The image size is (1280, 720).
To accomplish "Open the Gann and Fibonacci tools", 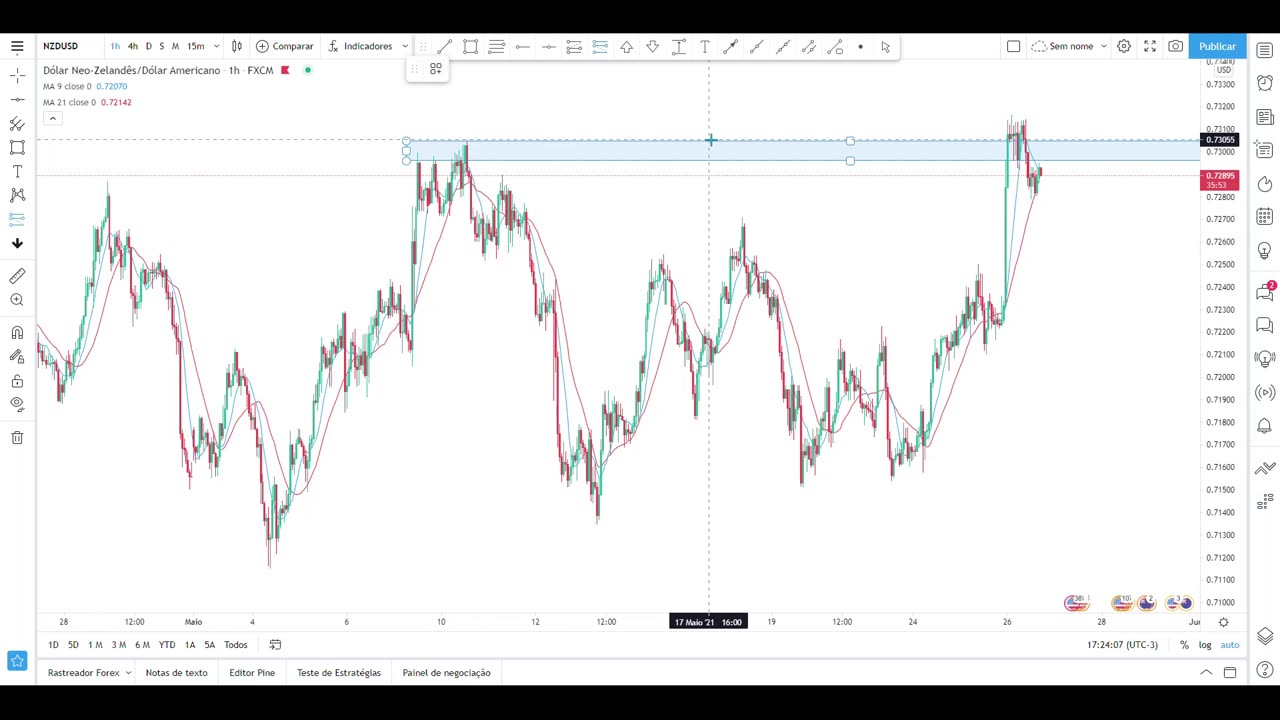I will [x=17, y=123].
